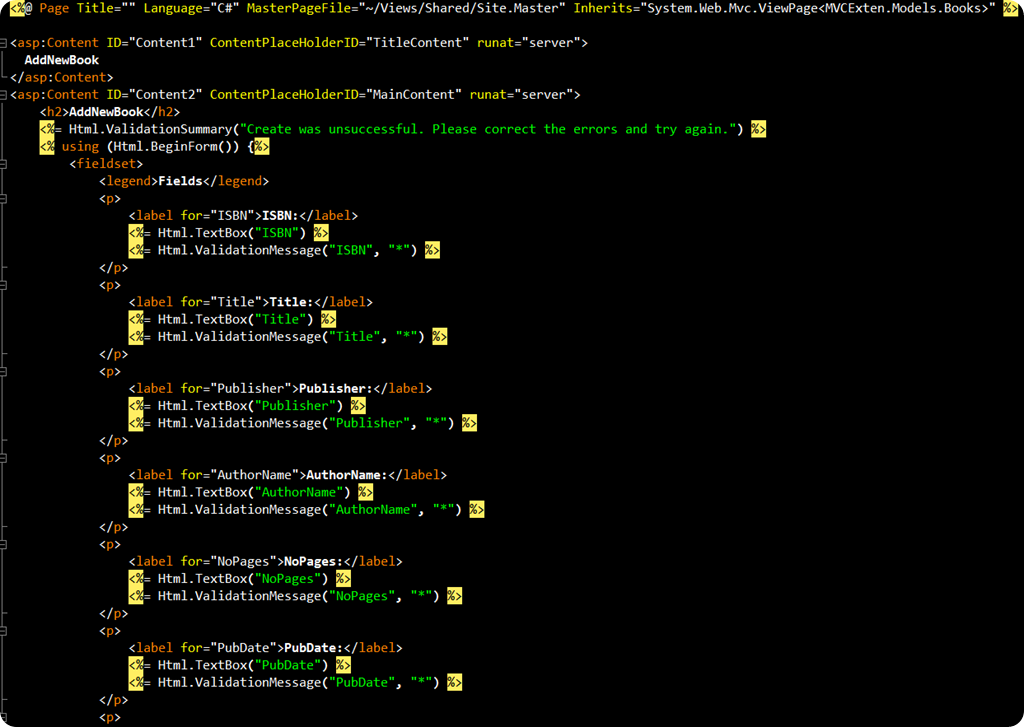Click Html.ValidationMessage("Title", "*") line
Image resolution: width=1024 pixels, height=727 pixels.
point(288,337)
